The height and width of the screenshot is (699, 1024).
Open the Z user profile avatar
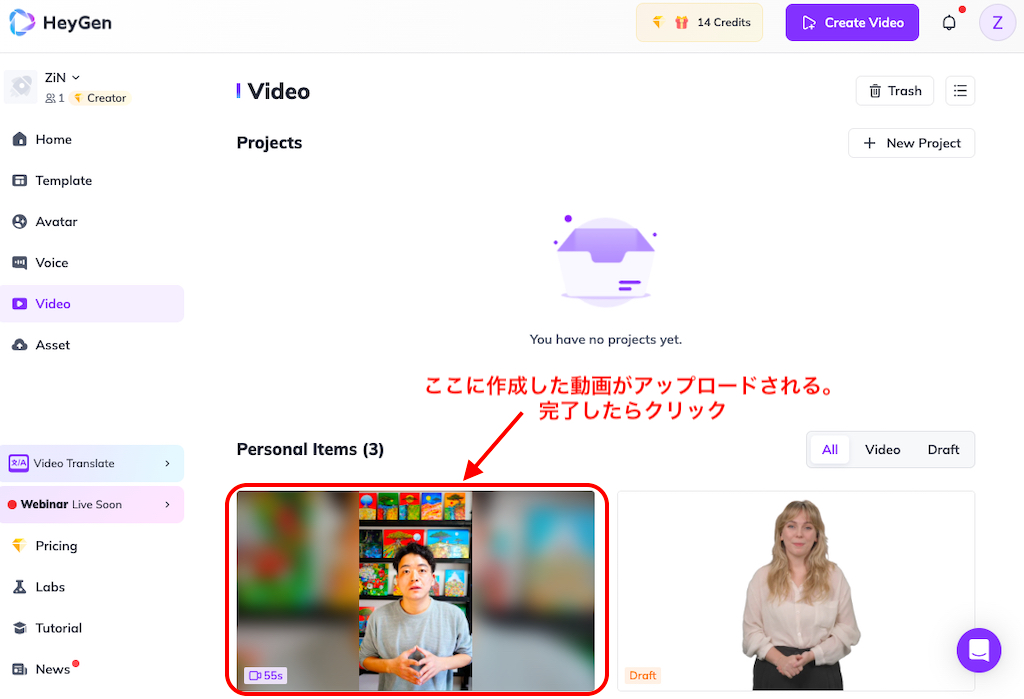click(x=997, y=23)
